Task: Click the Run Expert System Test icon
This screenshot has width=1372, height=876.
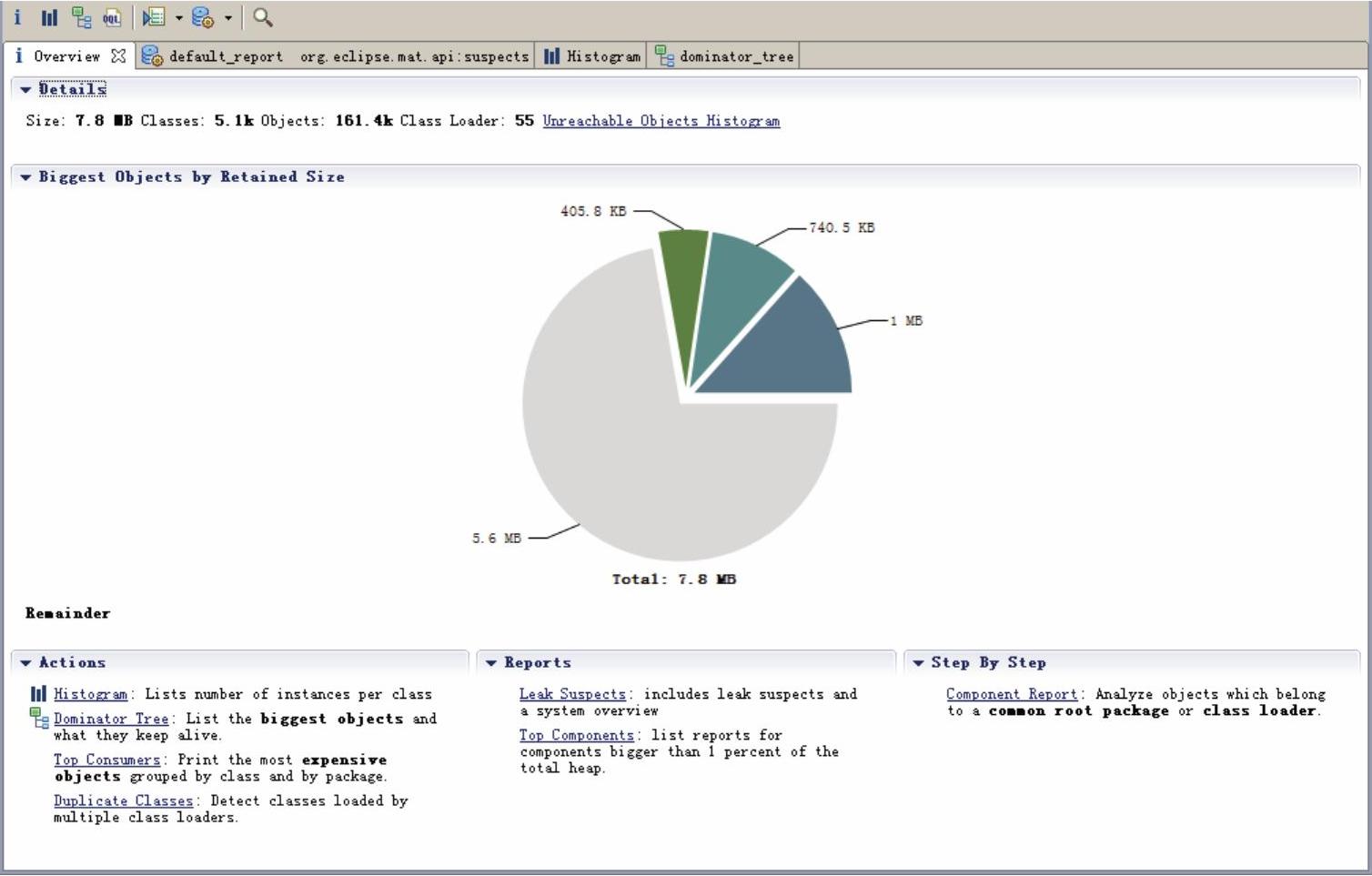Action: 154,17
